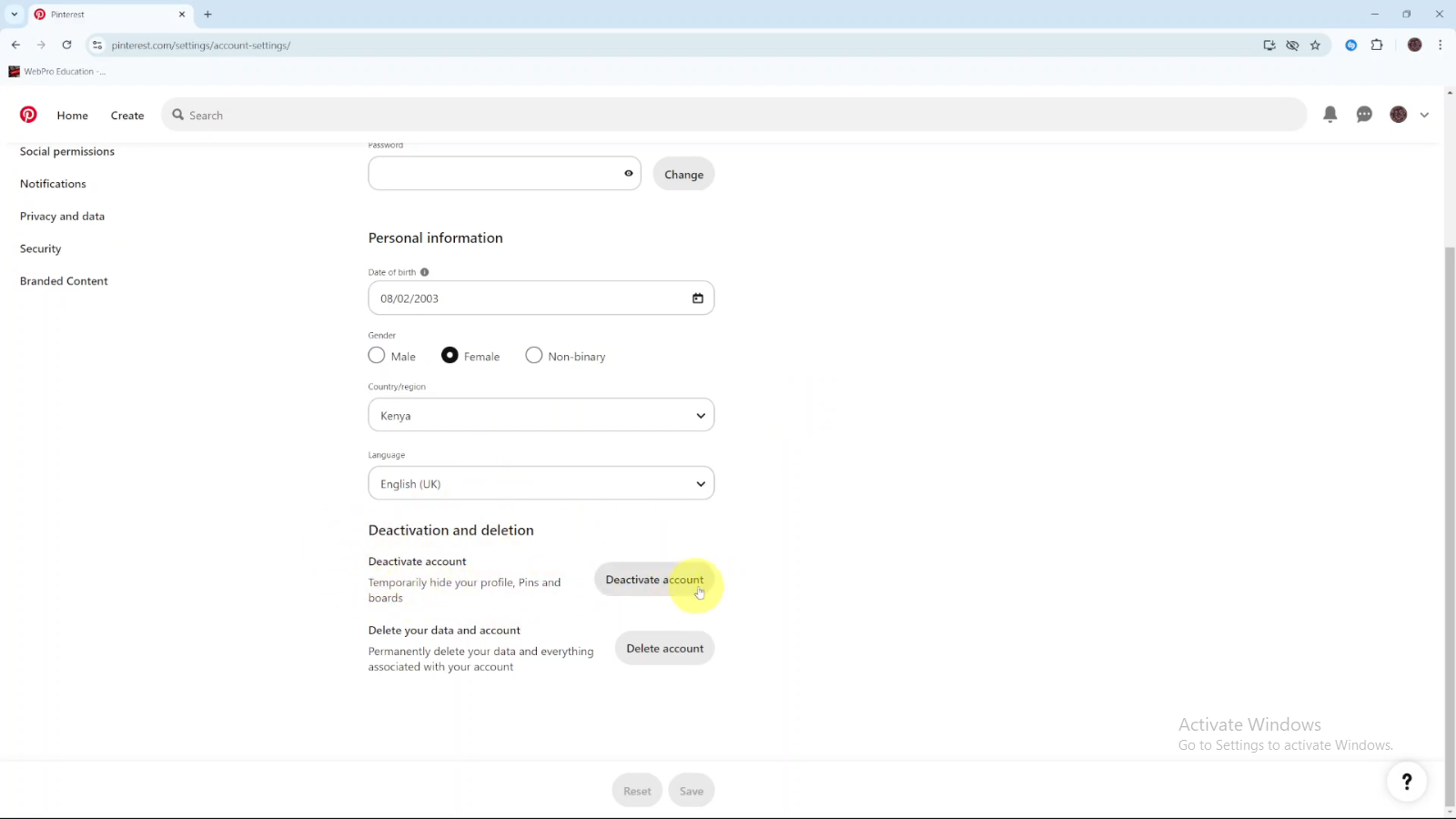Select Male gender option

pos(377,355)
